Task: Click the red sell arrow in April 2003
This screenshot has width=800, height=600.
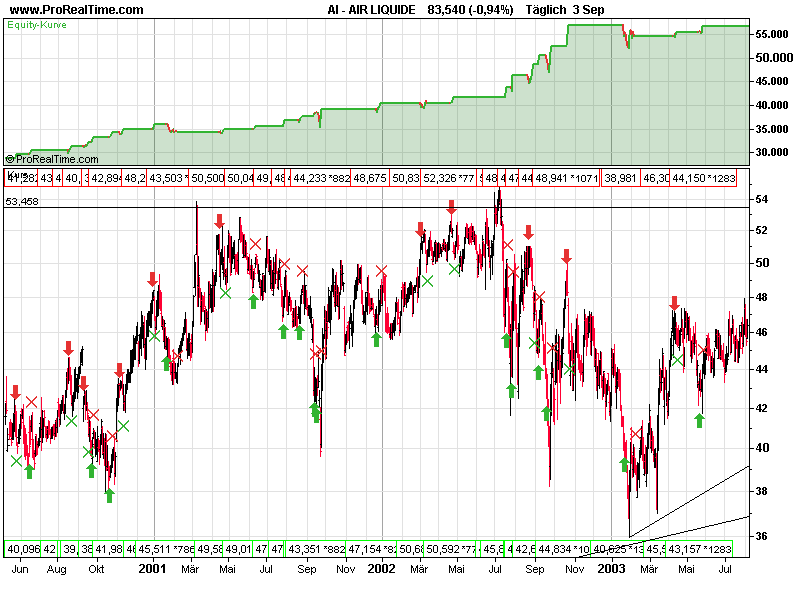Action: [674, 303]
